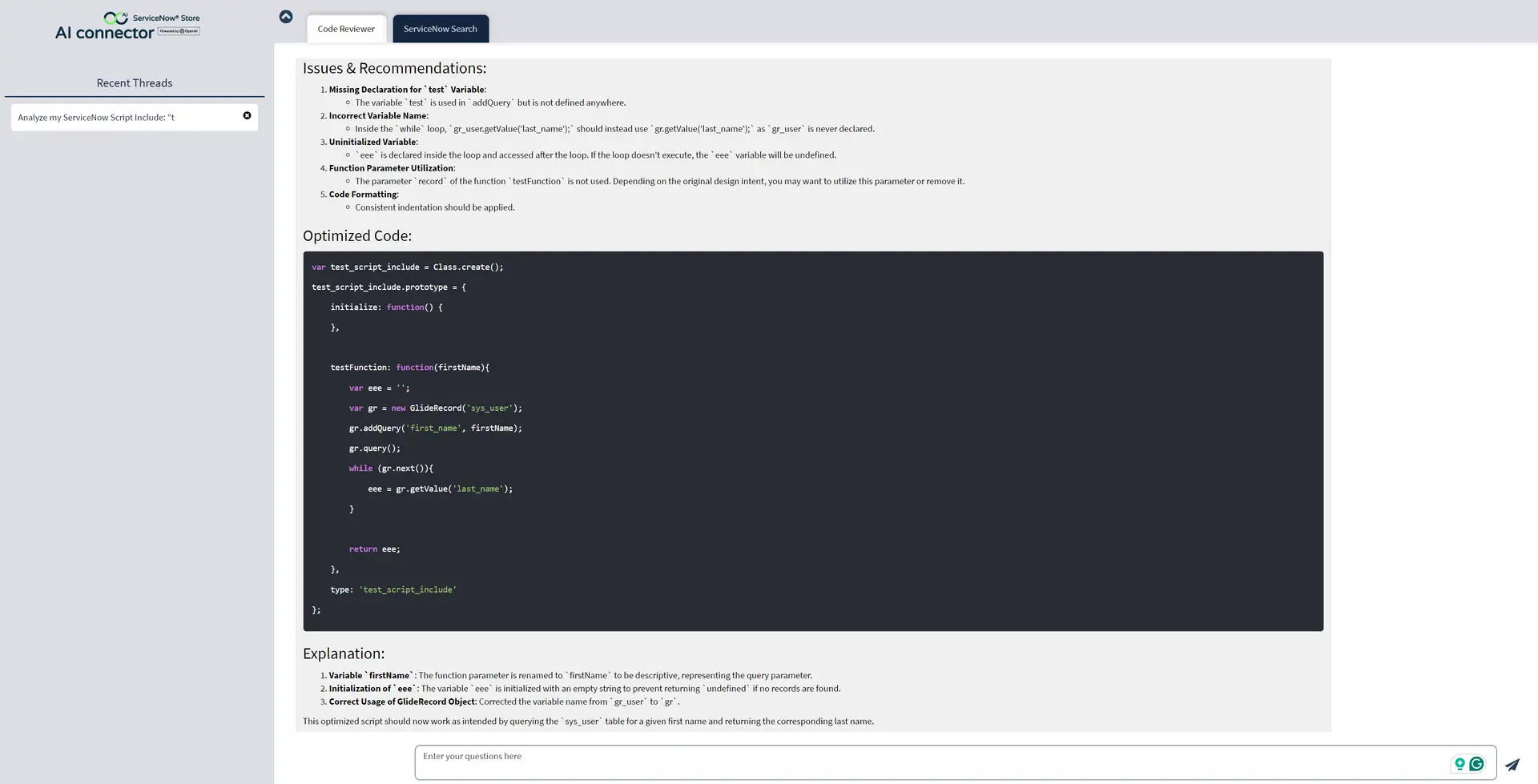
Task: Click code line "var eee = '';"
Action: click(379, 388)
